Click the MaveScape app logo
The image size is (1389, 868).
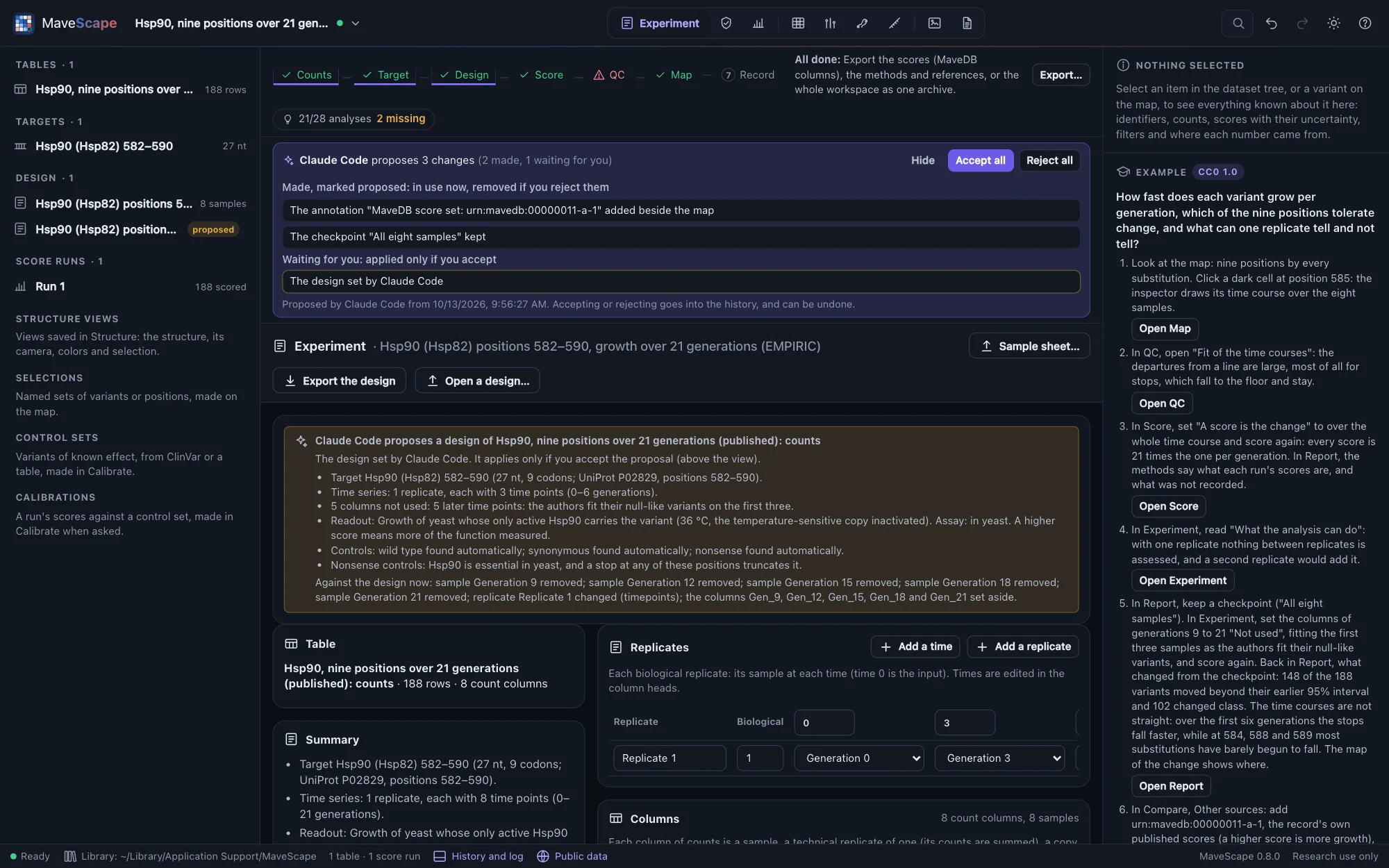point(24,23)
